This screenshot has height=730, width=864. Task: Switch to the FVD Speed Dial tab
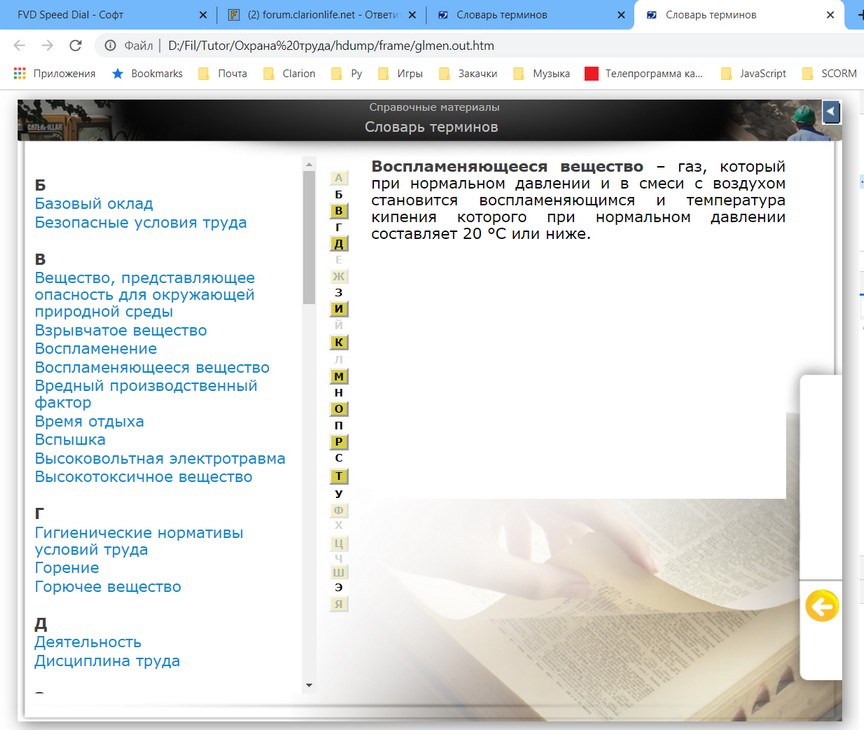[x=100, y=15]
